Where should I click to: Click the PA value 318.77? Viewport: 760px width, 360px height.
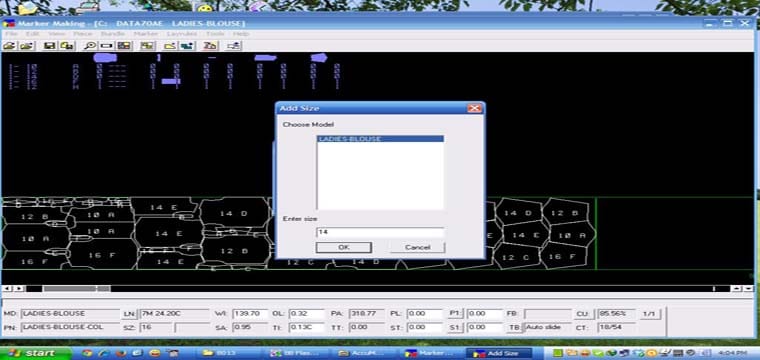[366, 313]
